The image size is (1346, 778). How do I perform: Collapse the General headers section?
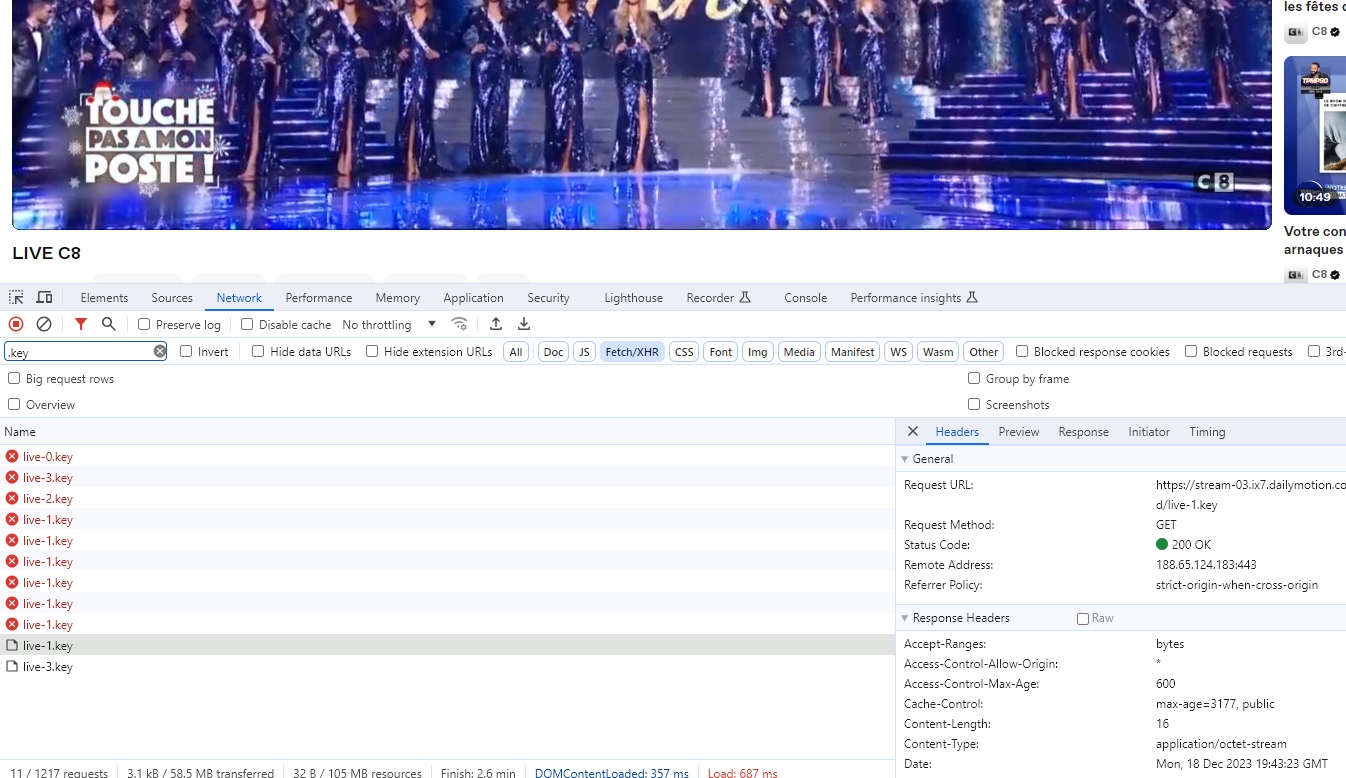(907, 458)
